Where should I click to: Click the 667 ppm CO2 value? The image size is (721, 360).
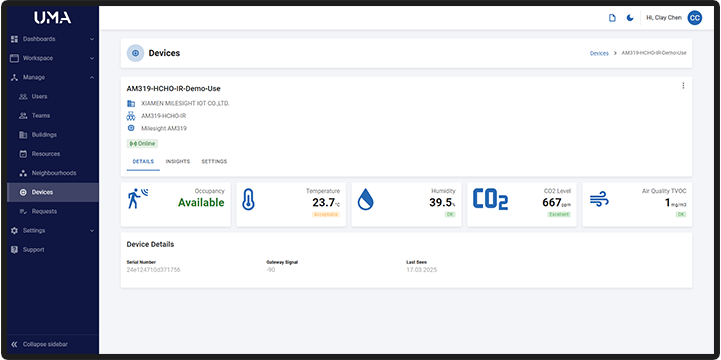pyautogui.click(x=556, y=203)
